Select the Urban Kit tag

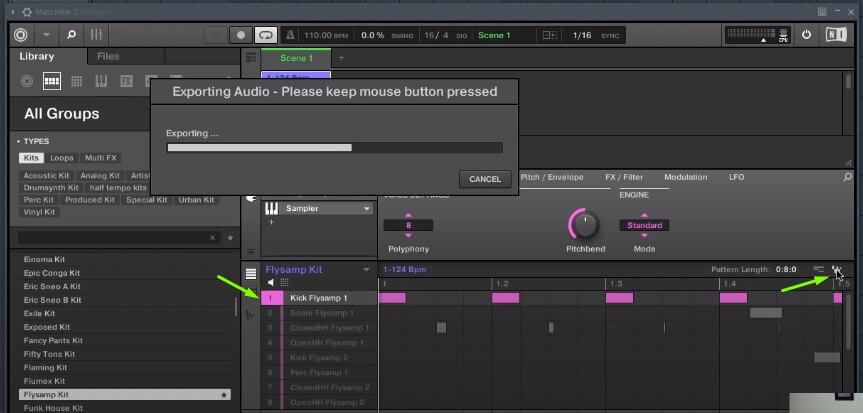(x=196, y=200)
